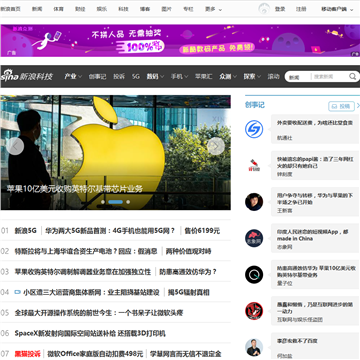Open headline 全球最大开源操作系统的前世今生
Screen dimensions: 360x360
point(99,313)
